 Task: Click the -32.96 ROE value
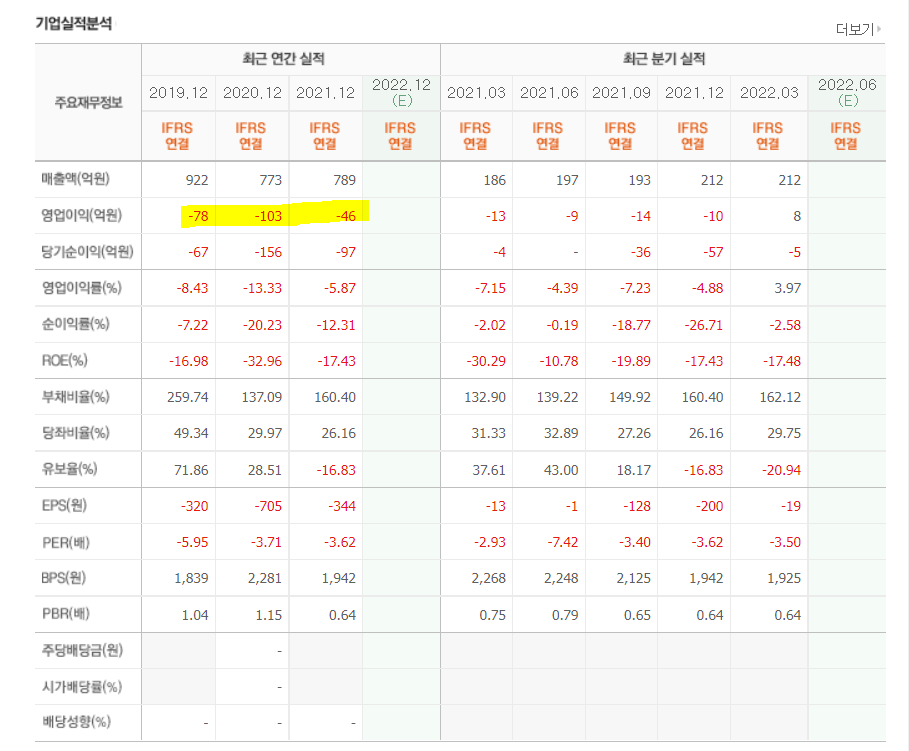pyautogui.click(x=262, y=361)
